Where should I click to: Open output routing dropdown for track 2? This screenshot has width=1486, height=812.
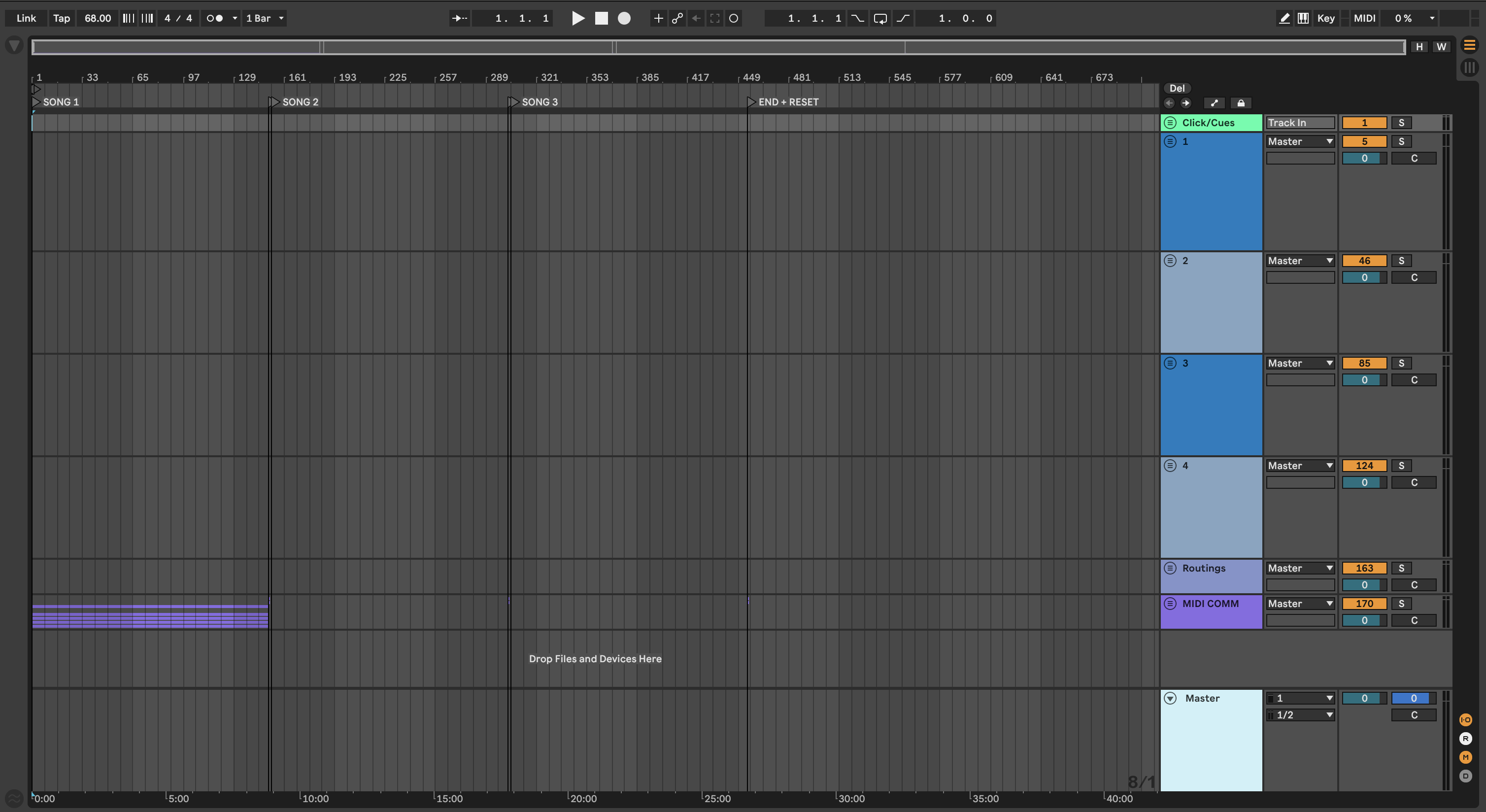point(1300,261)
